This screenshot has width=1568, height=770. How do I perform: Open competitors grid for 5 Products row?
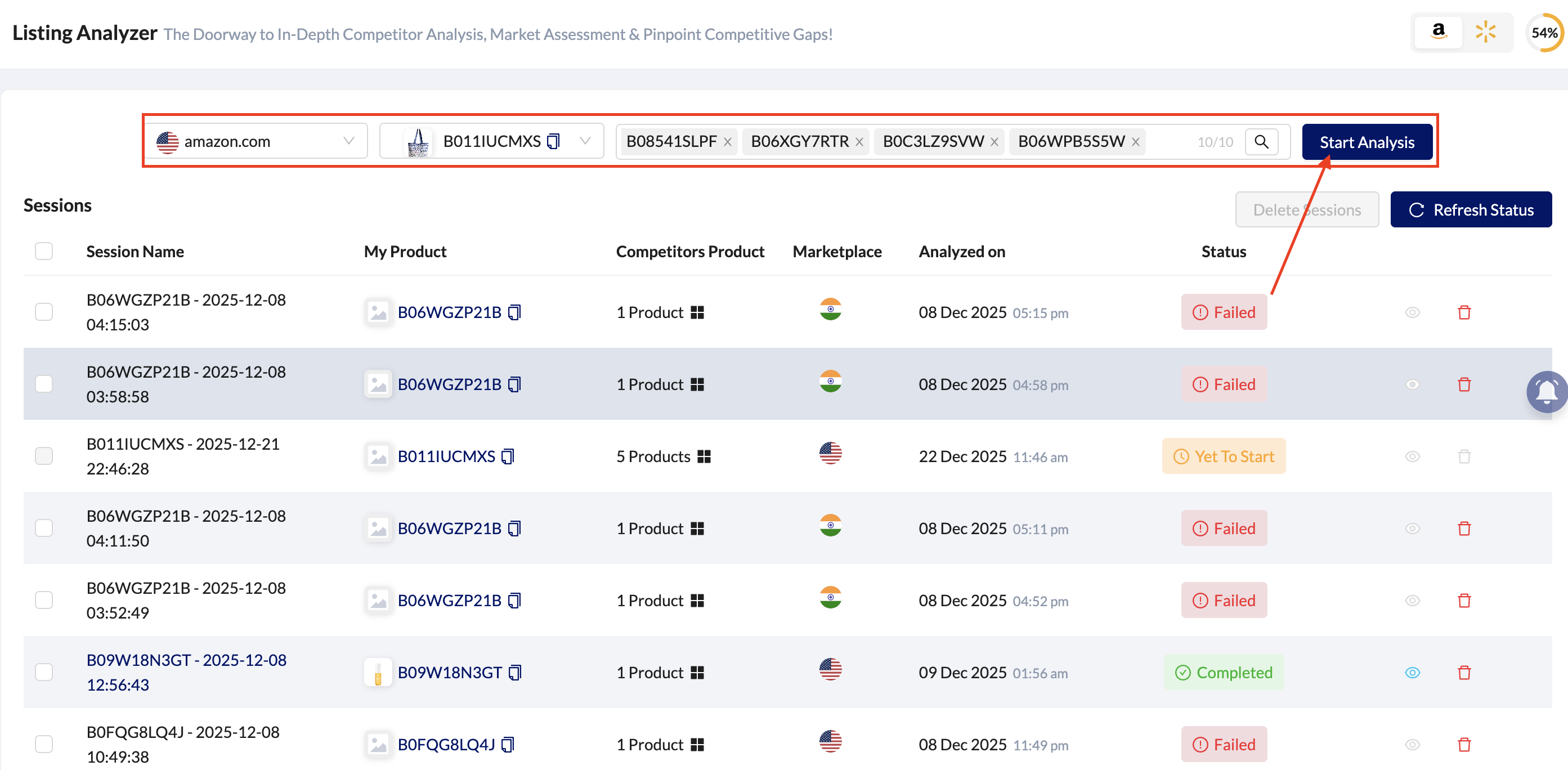click(704, 456)
